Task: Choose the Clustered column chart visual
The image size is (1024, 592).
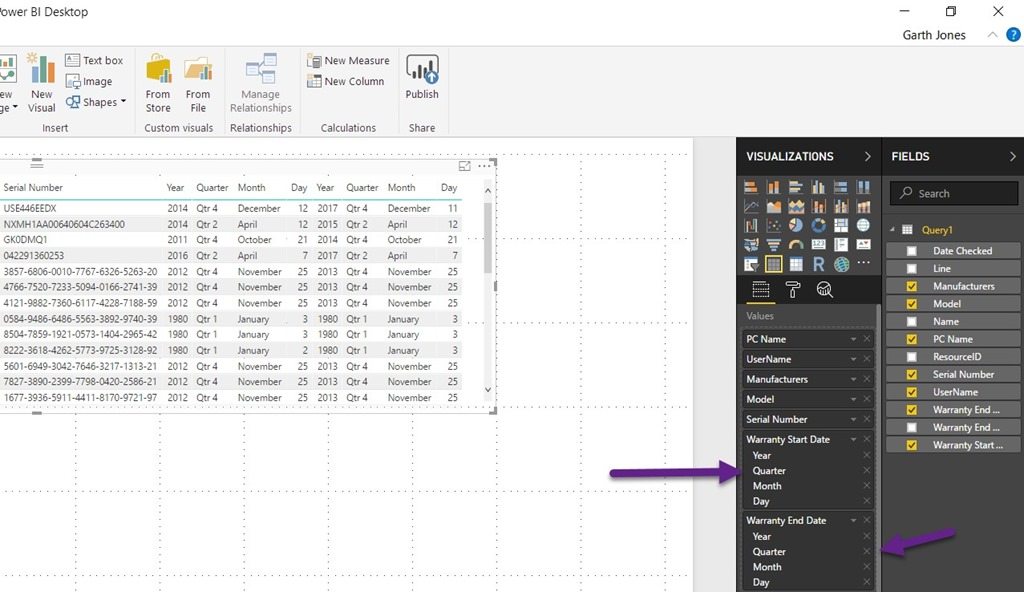Action: [x=818, y=188]
